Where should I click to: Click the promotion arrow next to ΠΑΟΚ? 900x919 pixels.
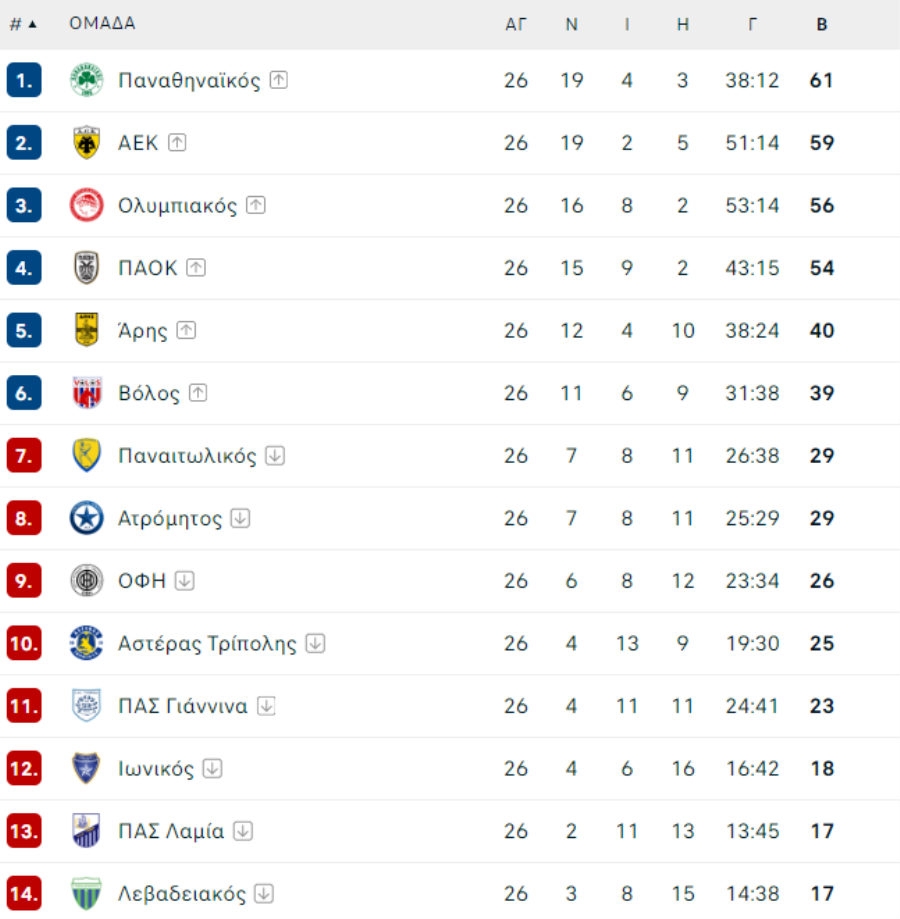pyautogui.click(x=196, y=268)
